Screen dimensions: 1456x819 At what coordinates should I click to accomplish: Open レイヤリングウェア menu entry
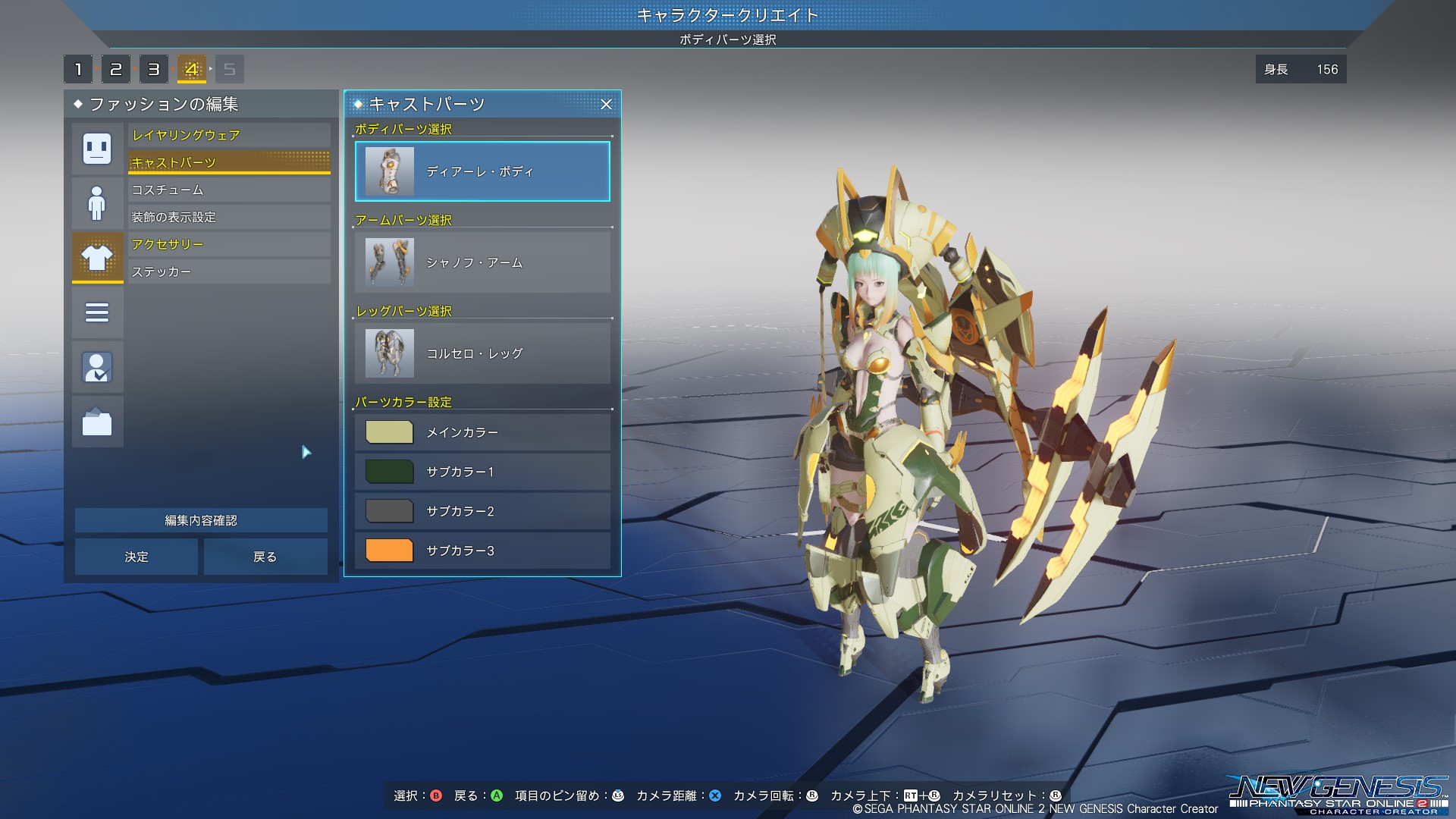[229, 135]
